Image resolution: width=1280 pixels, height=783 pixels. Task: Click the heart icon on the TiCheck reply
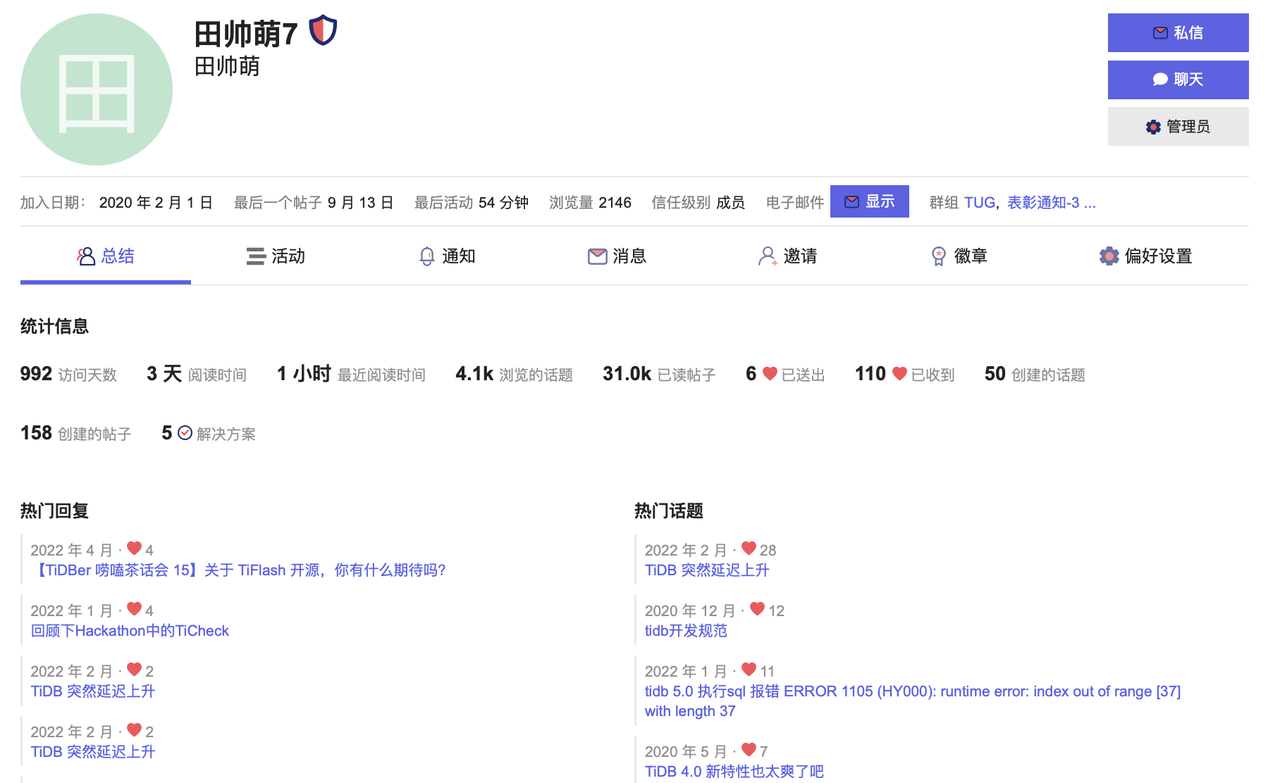click(x=134, y=609)
